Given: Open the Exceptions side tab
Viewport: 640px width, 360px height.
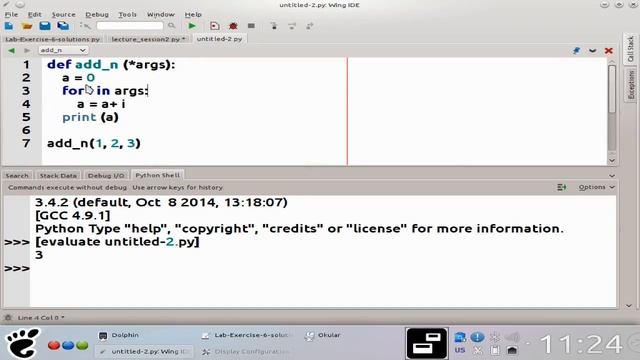Looking at the screenshot, I should (631, 84).
